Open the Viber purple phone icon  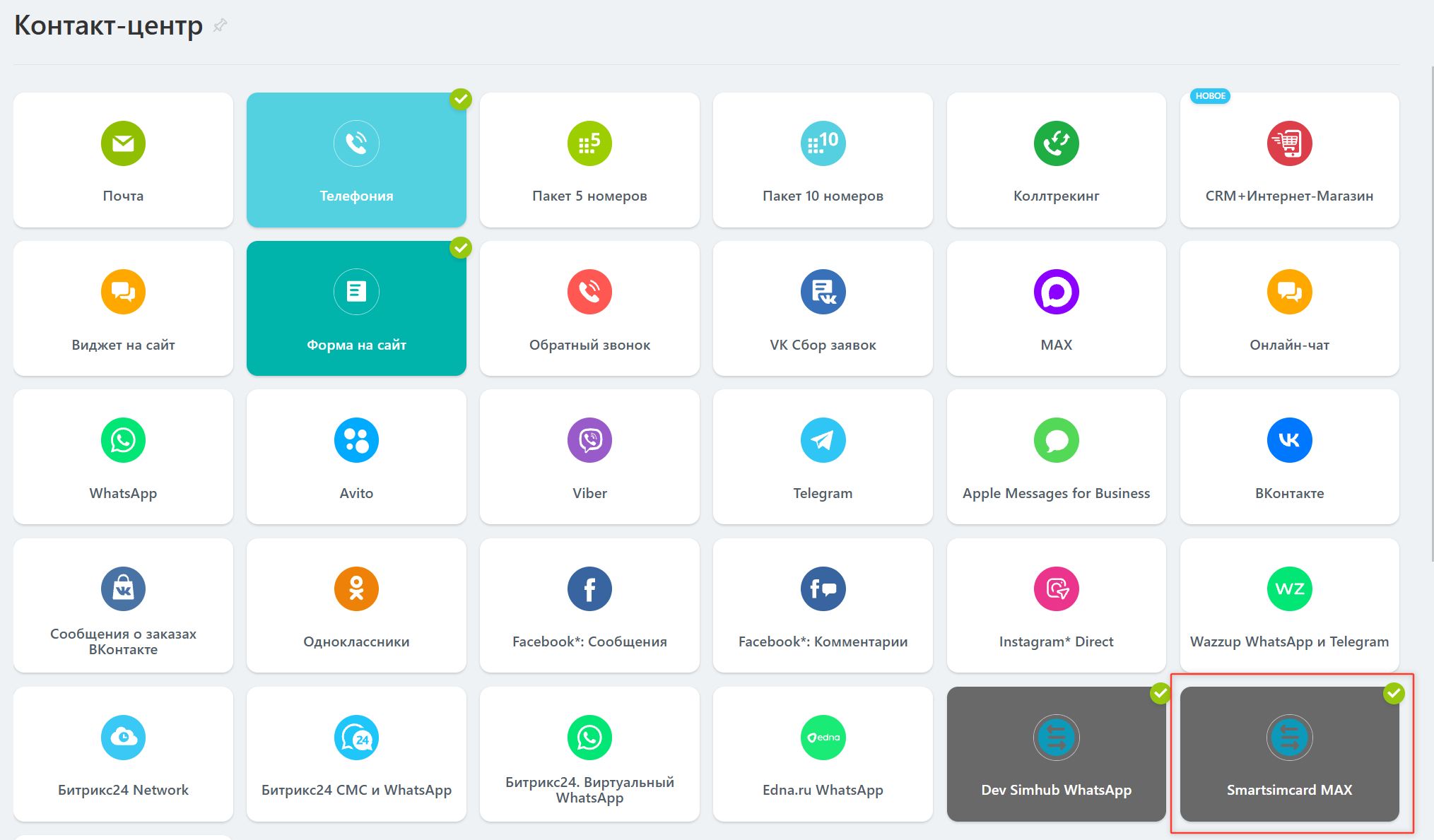pos(589,440)
